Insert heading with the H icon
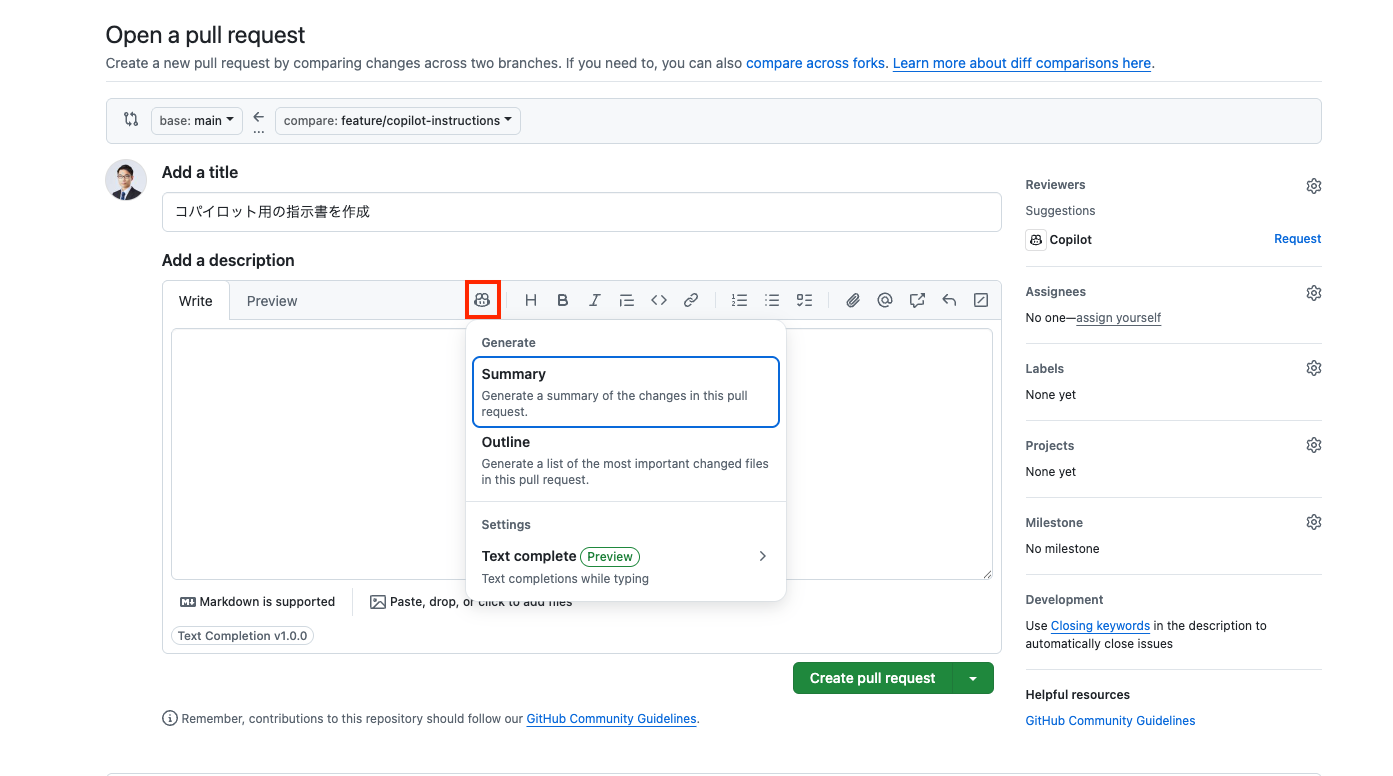This screenshot has height=776, width=1393. coord(531,300)
